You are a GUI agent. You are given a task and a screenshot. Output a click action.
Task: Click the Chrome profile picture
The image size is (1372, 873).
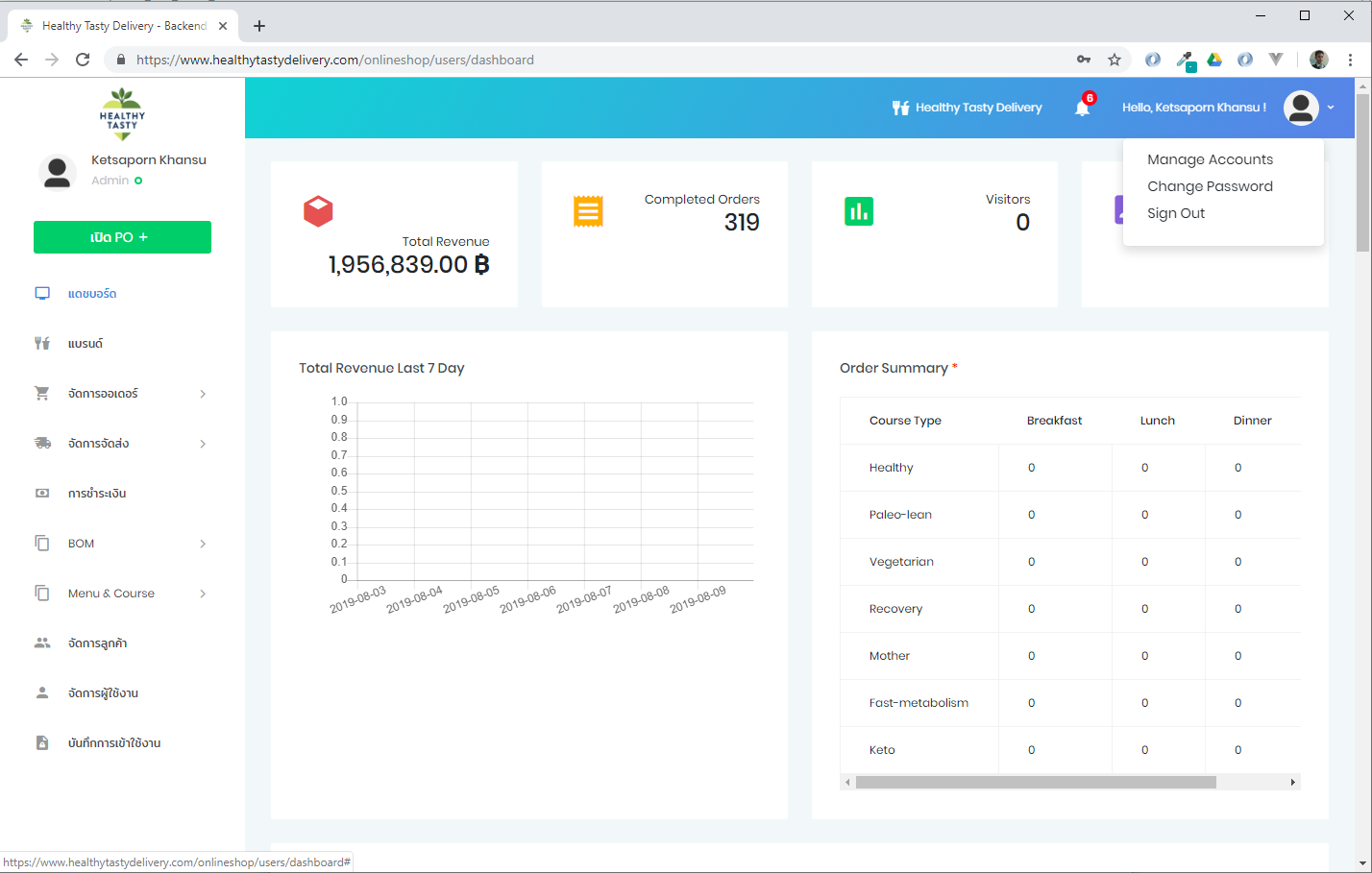[x=1319, y=60]
